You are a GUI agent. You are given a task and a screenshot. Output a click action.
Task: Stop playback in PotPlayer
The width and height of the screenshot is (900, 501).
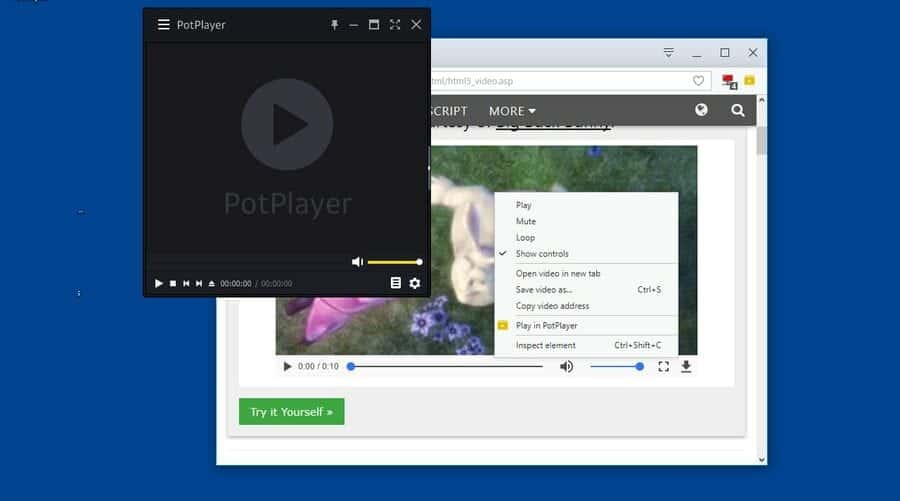click(x=173, y=283)
